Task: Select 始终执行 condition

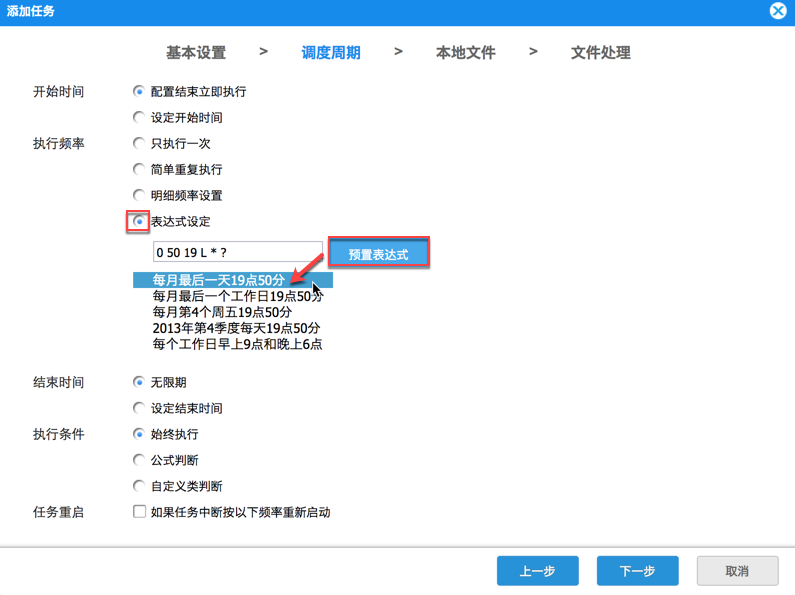Action: pyautogui.click(x=138, y=434)
